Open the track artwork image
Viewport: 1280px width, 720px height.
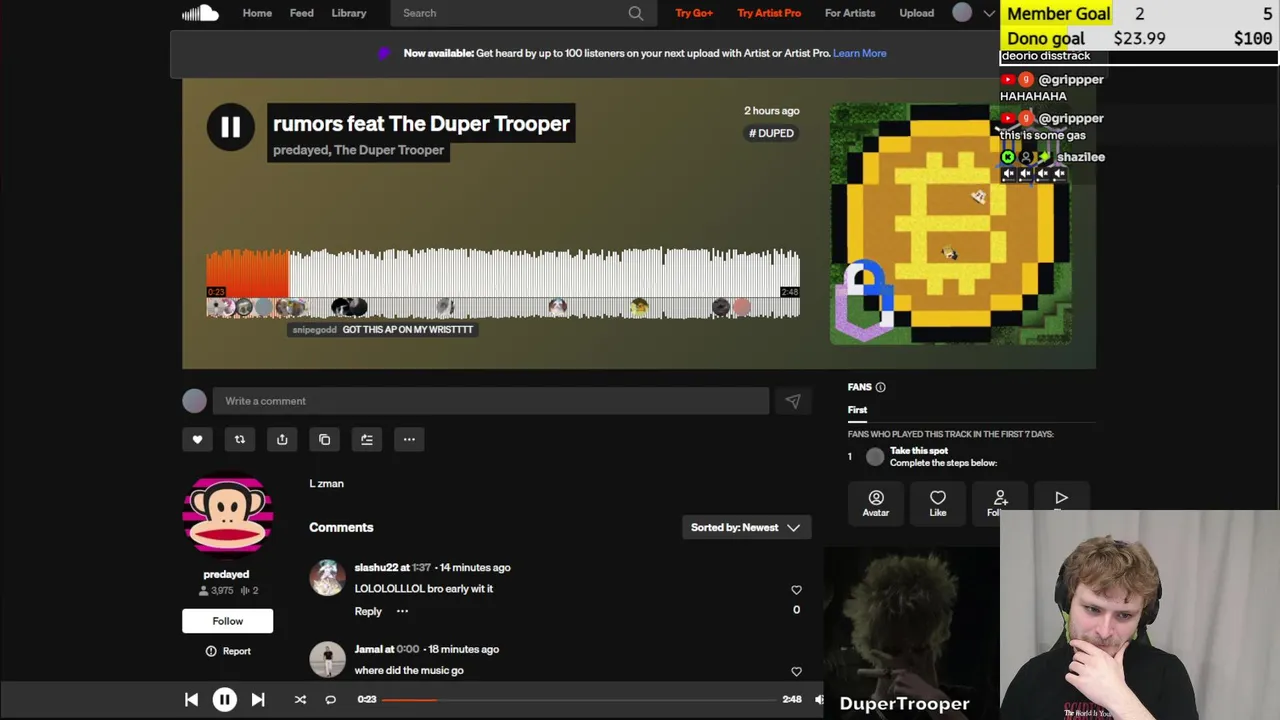tap(950, 224)
